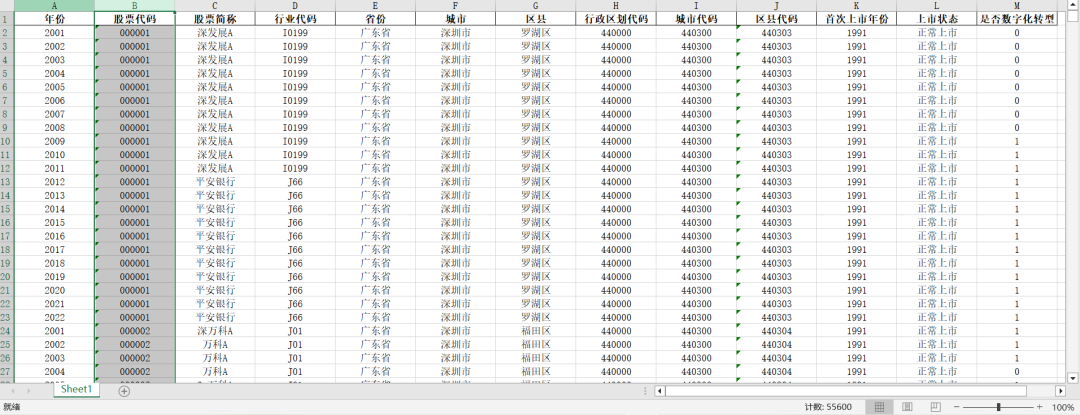Viewport: 1080px width, 415px height.
Task: Select column B header
Action: click(x=135, y=6)
